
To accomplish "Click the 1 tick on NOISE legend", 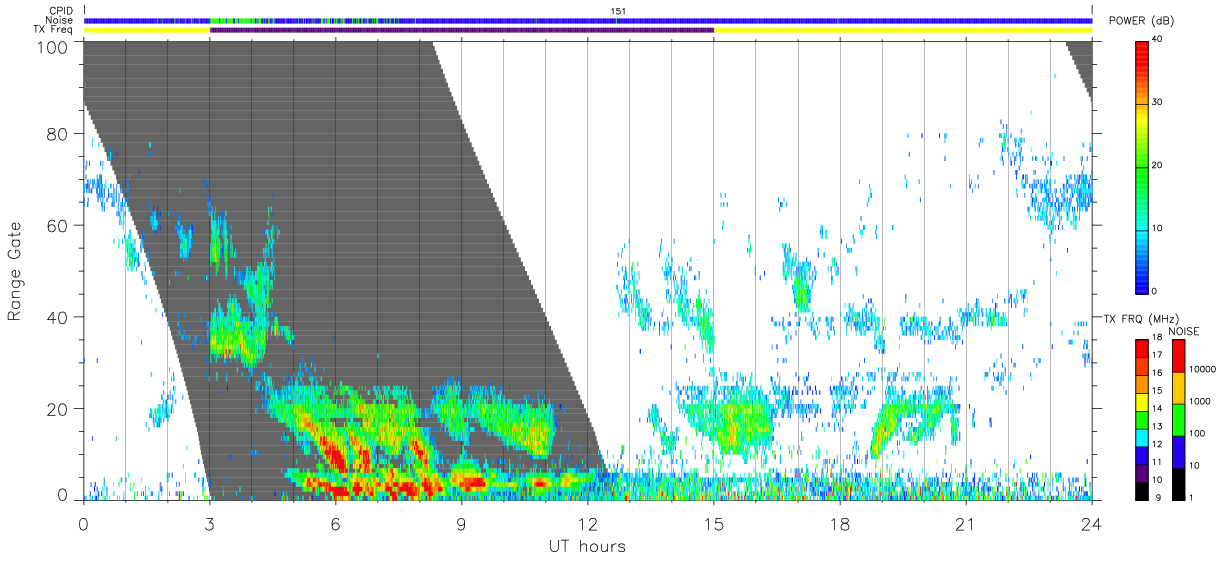I will click(x=1192, y=497).
